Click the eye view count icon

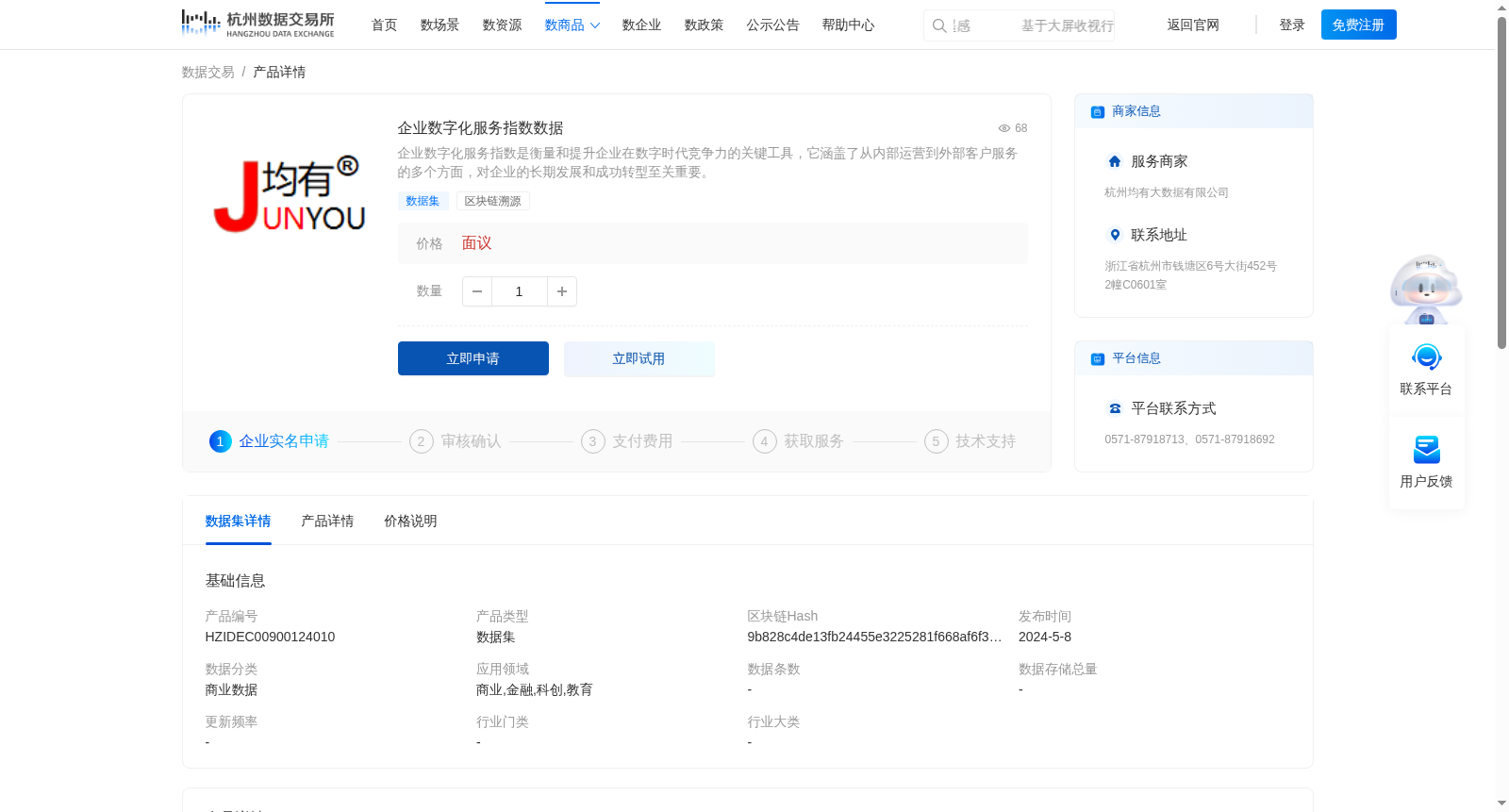(1004, 128)
